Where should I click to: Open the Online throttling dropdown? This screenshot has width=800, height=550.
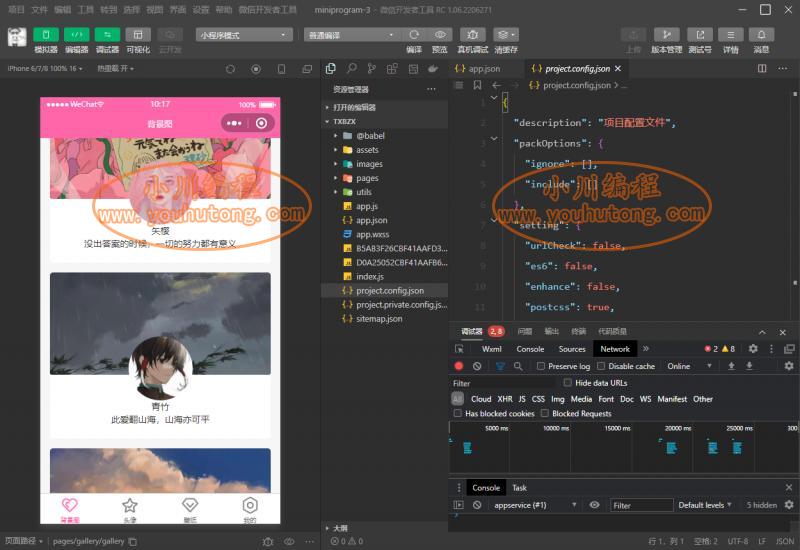(689, 366)
